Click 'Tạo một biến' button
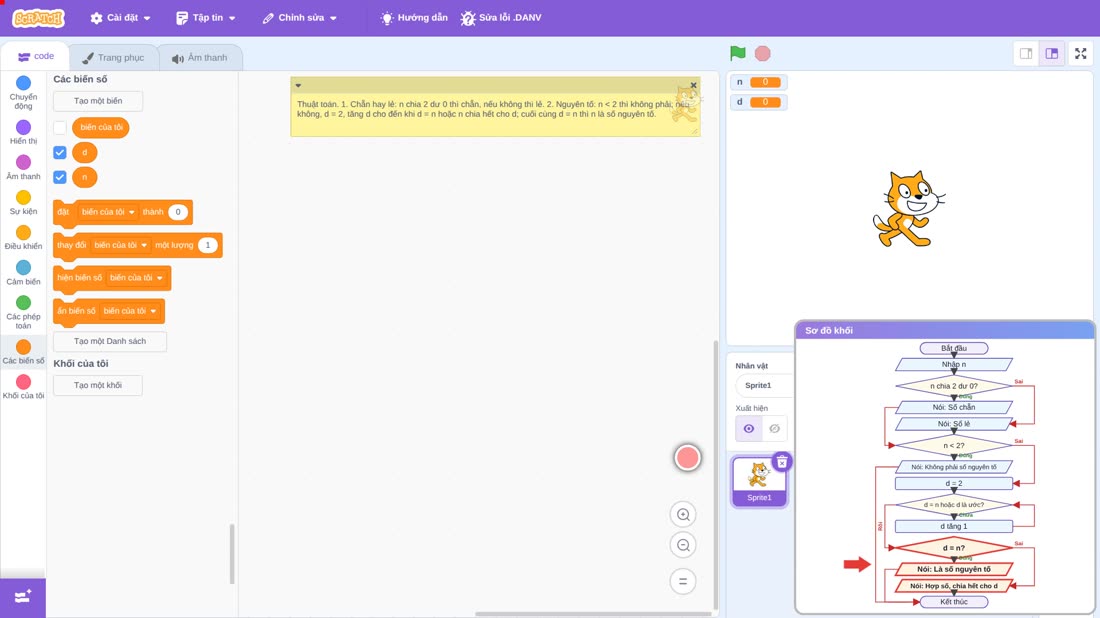 pyautogui.click(x=98, y=101)
